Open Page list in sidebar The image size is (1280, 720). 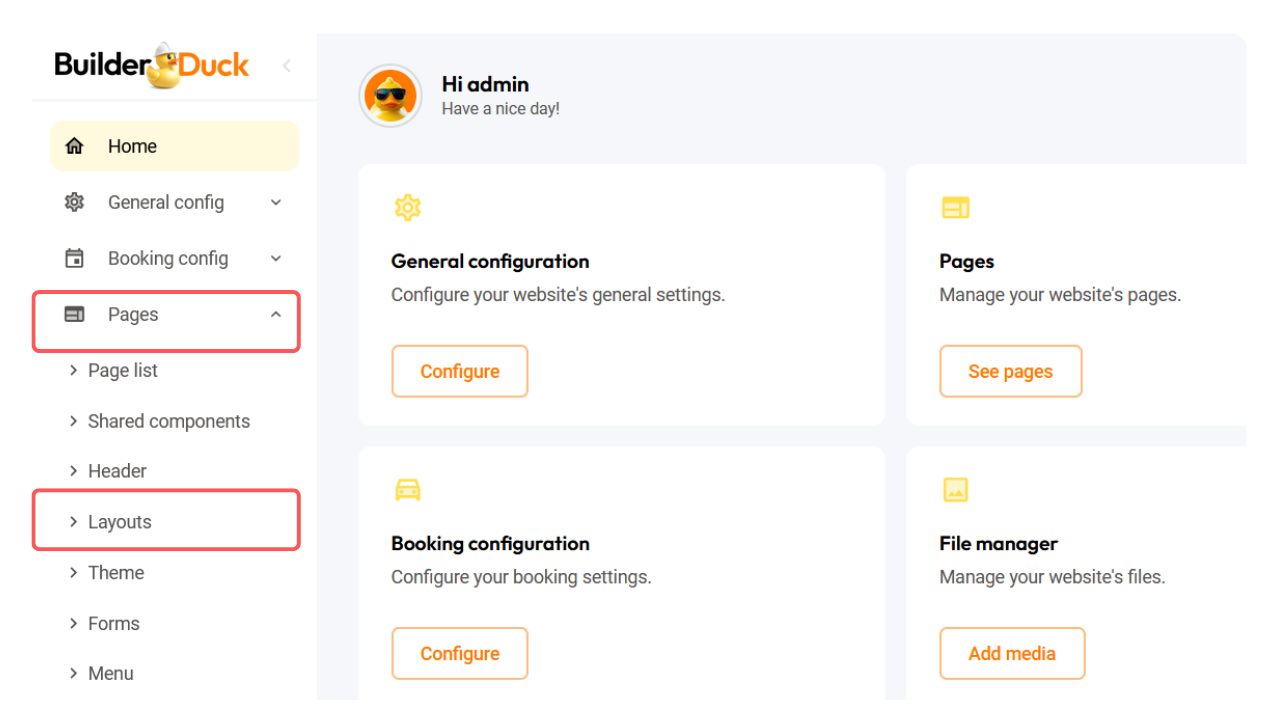click(x=122, y=370)
